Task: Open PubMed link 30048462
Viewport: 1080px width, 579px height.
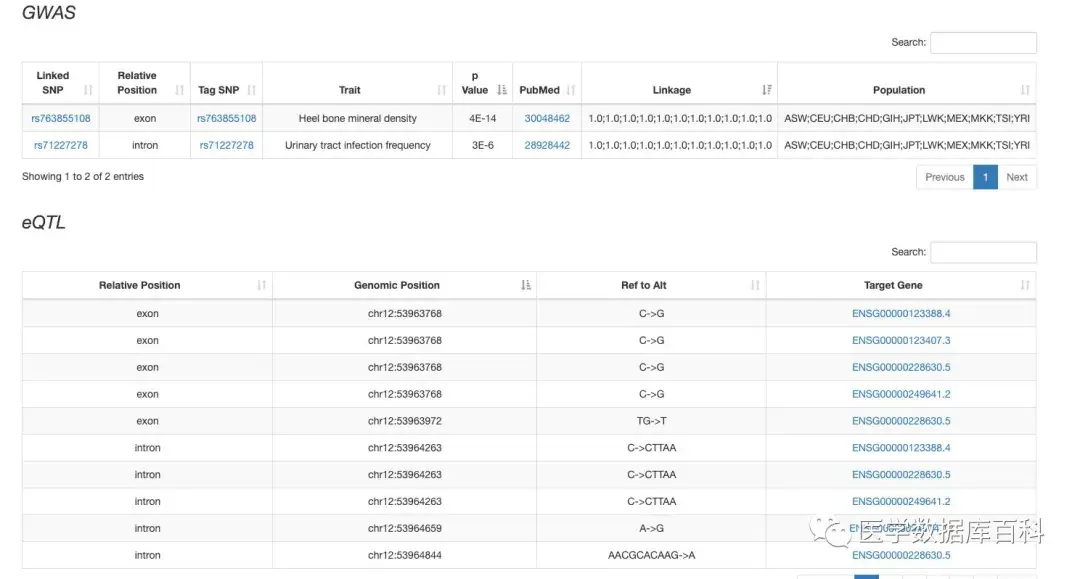Action: click(x=547, y=118)
